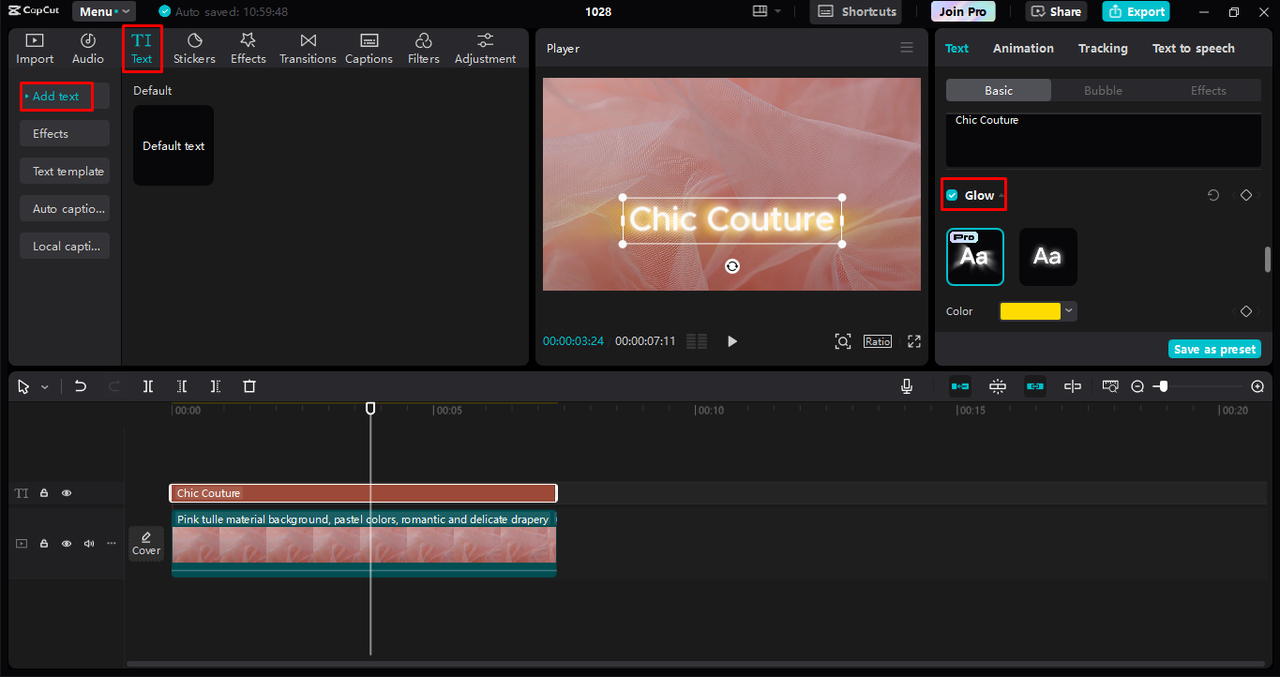Screen dimensions: 1280x677
Task: Toggle the linkage option in timeline toolbar
Action: click(x=1035, y=386)
